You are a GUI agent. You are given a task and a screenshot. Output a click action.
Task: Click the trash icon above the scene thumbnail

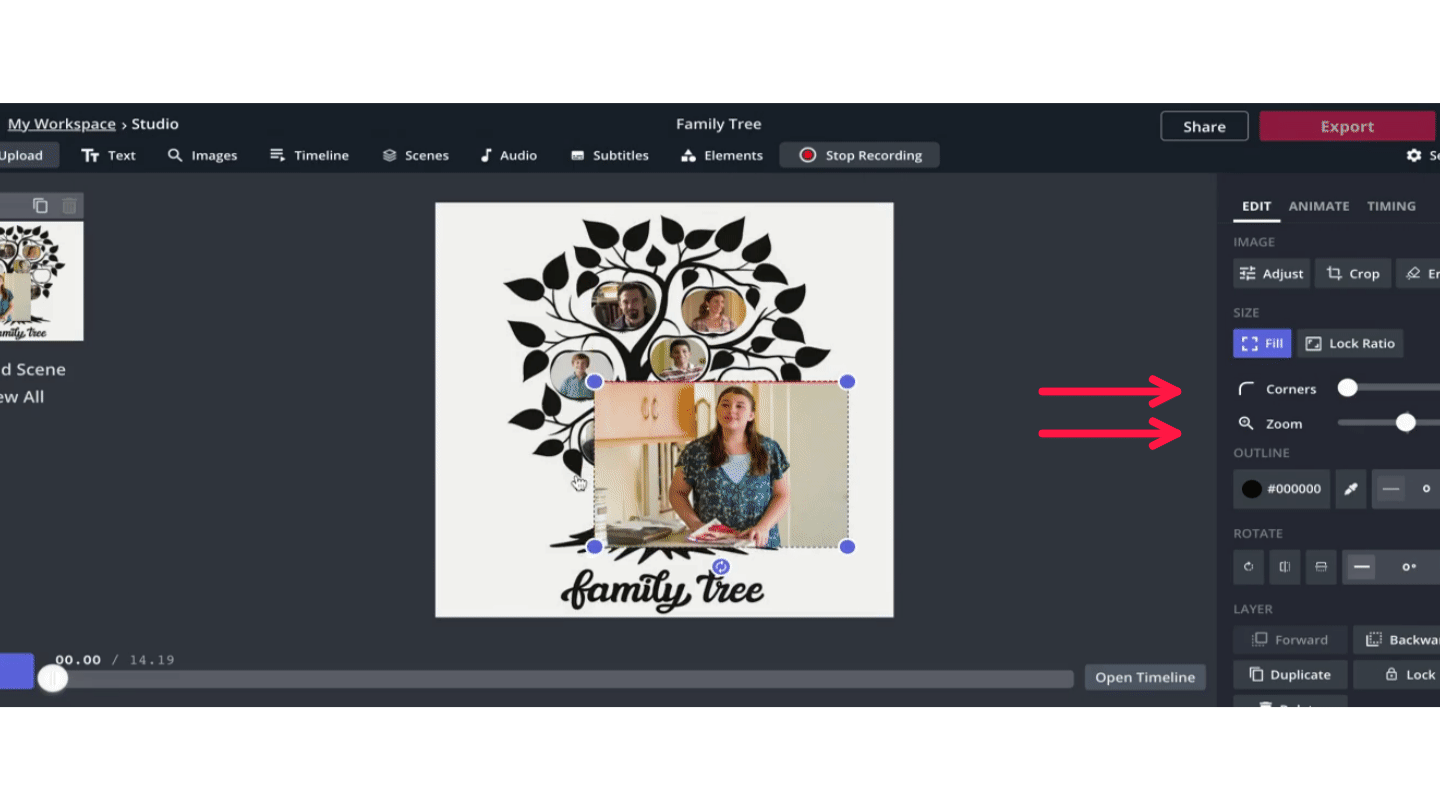69,206
